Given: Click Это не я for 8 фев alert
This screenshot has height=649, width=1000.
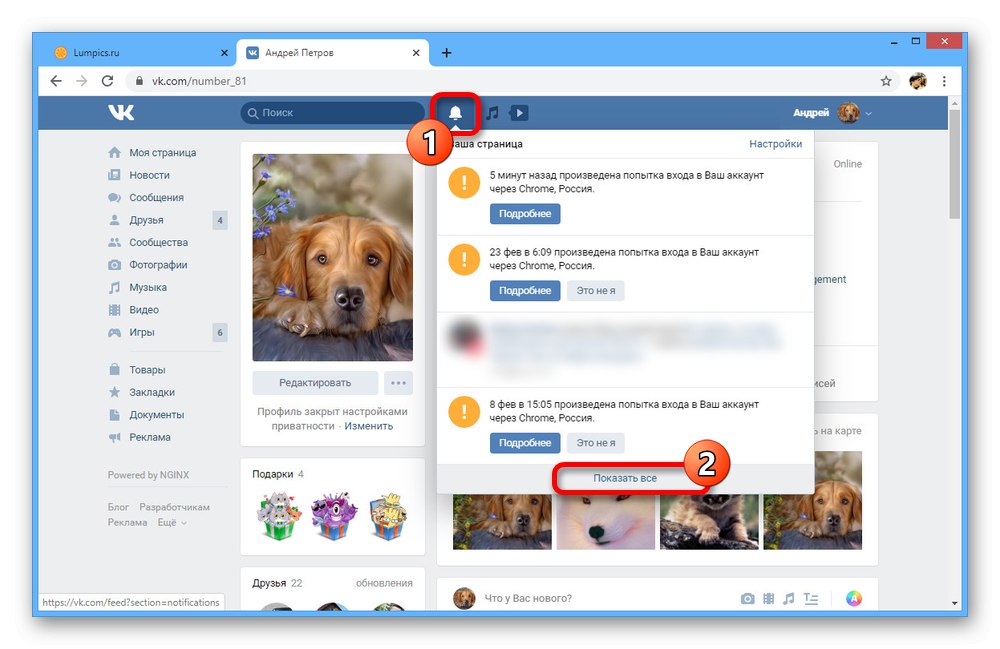Looking at the screenshot, I should point(596,443).
